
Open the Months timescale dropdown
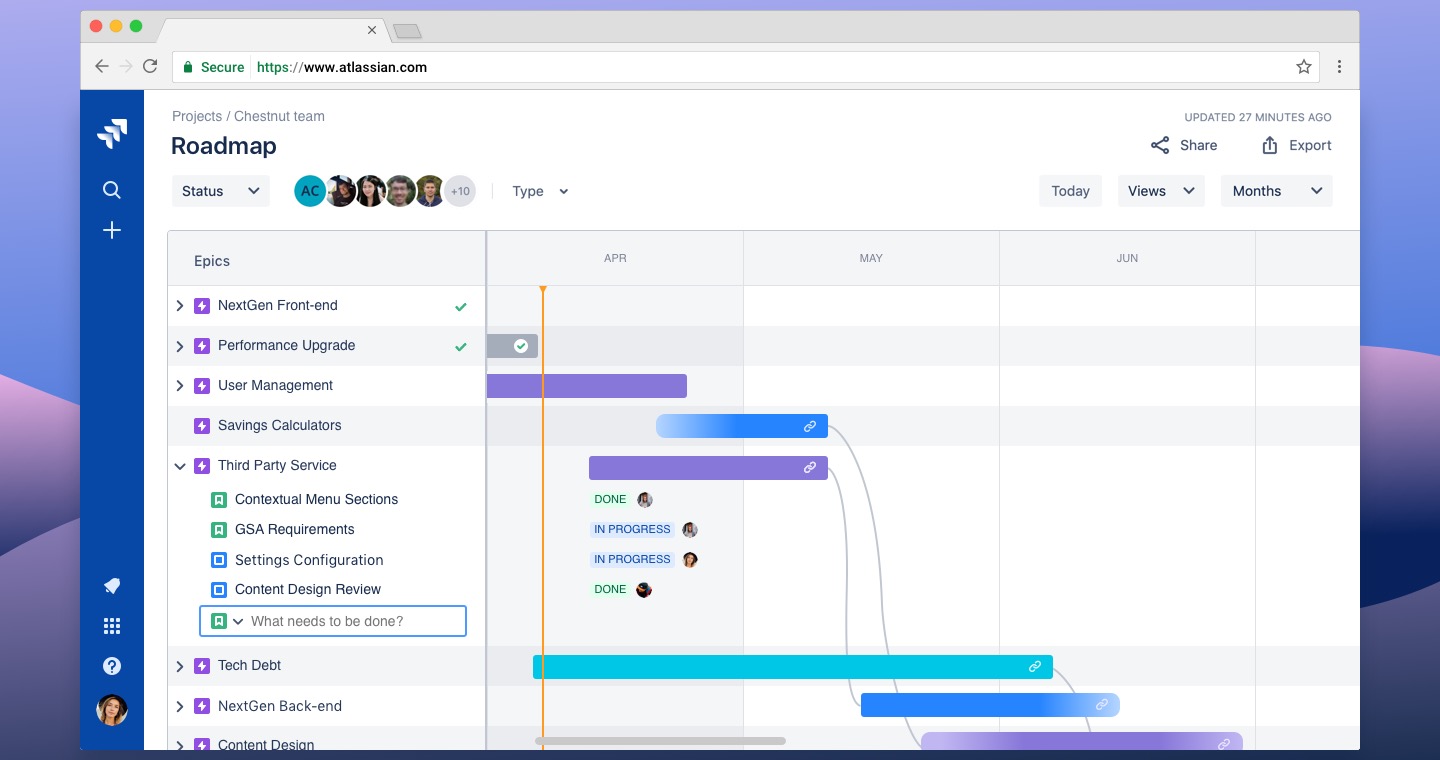pyautogui.click(x=1276, y=191)
